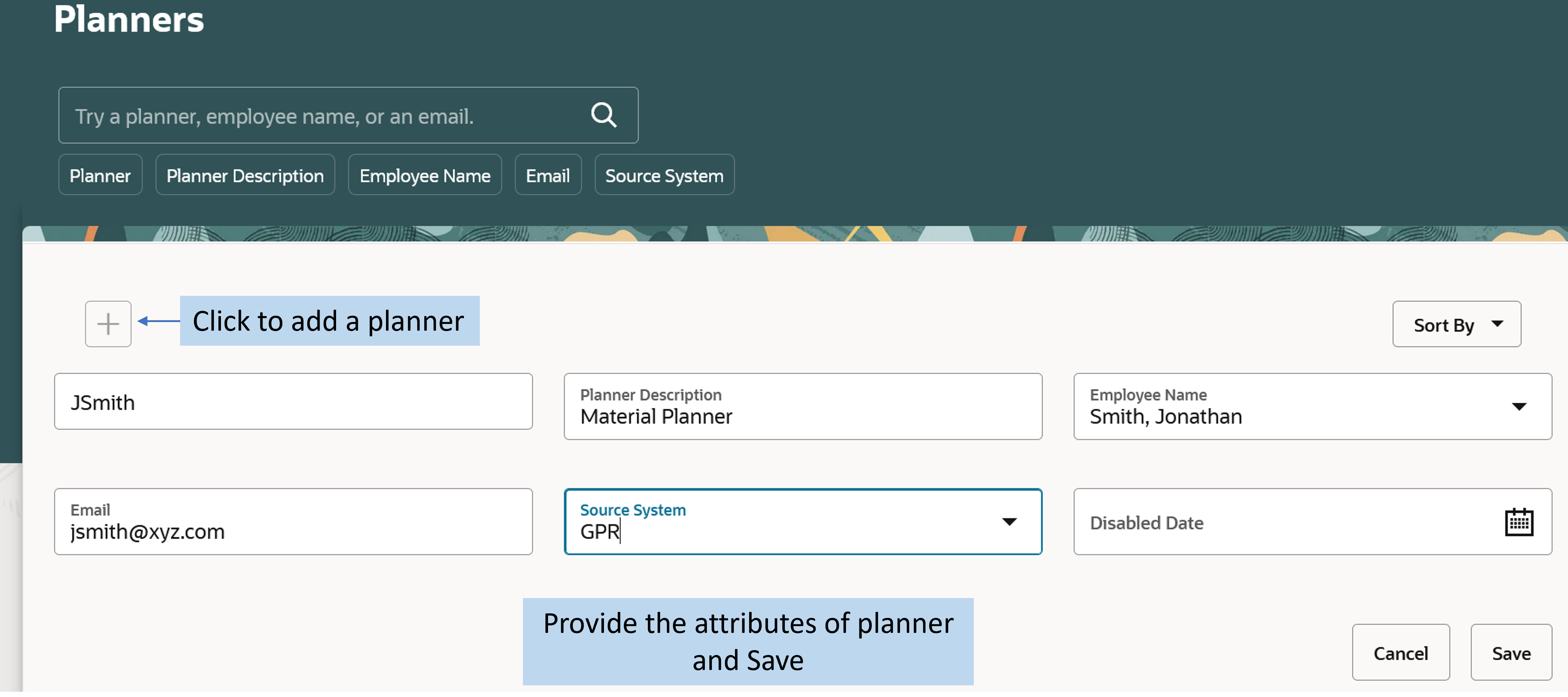Click the search magnifier icon

pos(603,115)
